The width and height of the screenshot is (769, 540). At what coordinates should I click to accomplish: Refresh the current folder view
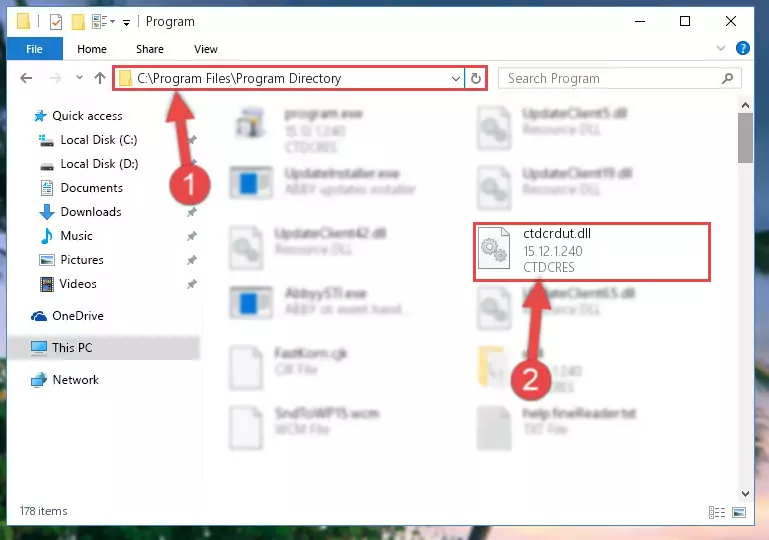(x=476, y=78)
